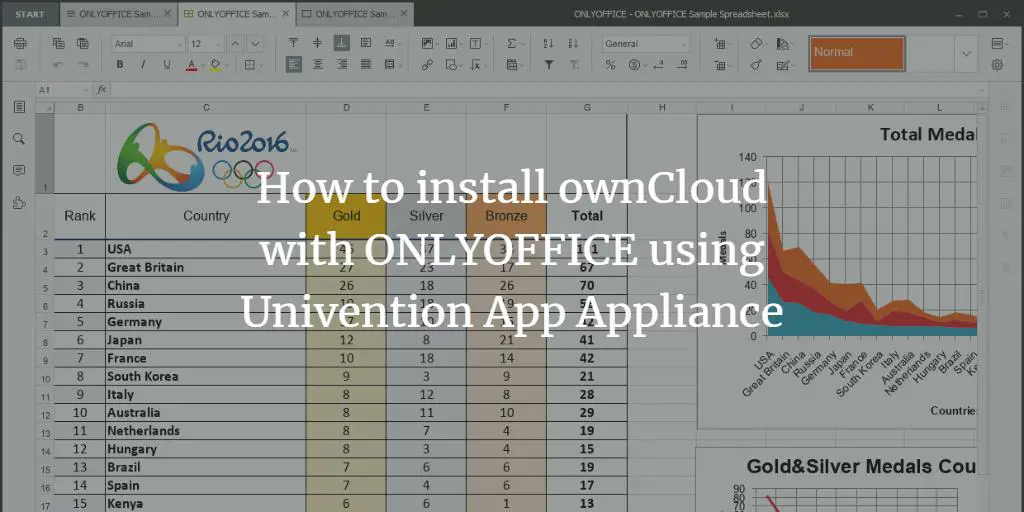Decrease decimal places
This screenshot has height=512, width=1024.
pos(658,65)
